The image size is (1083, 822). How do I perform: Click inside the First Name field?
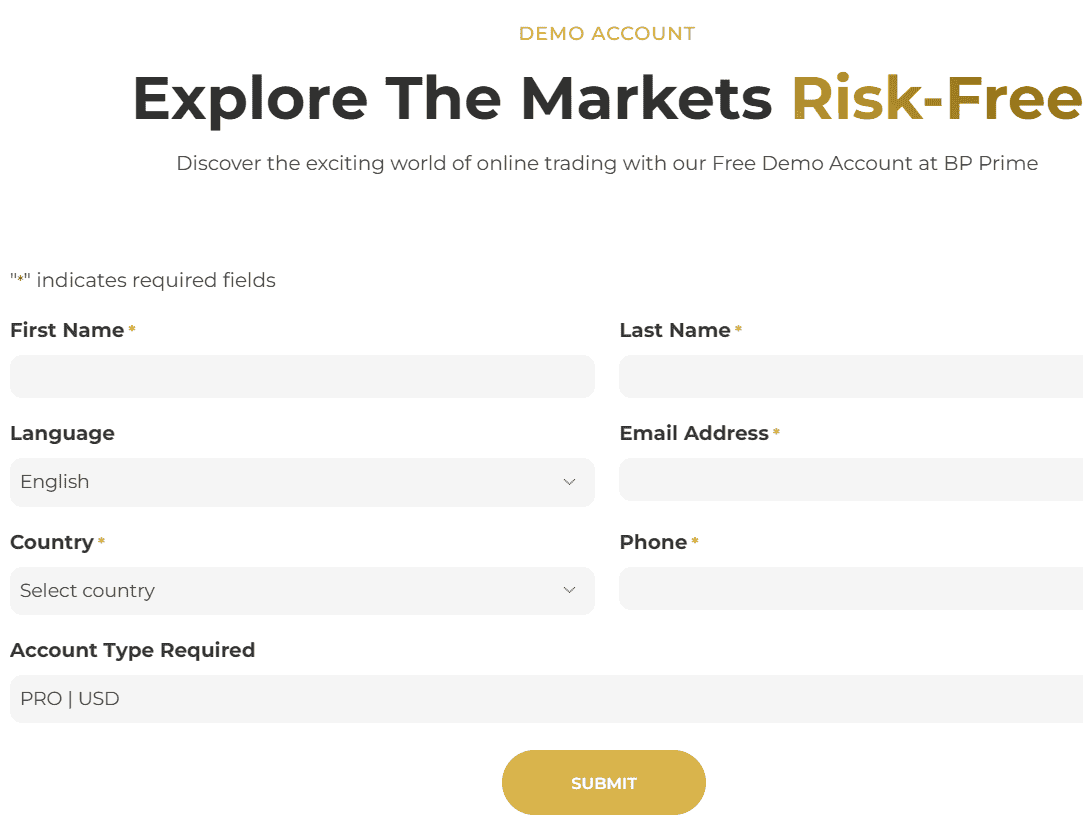pos(300,376)
